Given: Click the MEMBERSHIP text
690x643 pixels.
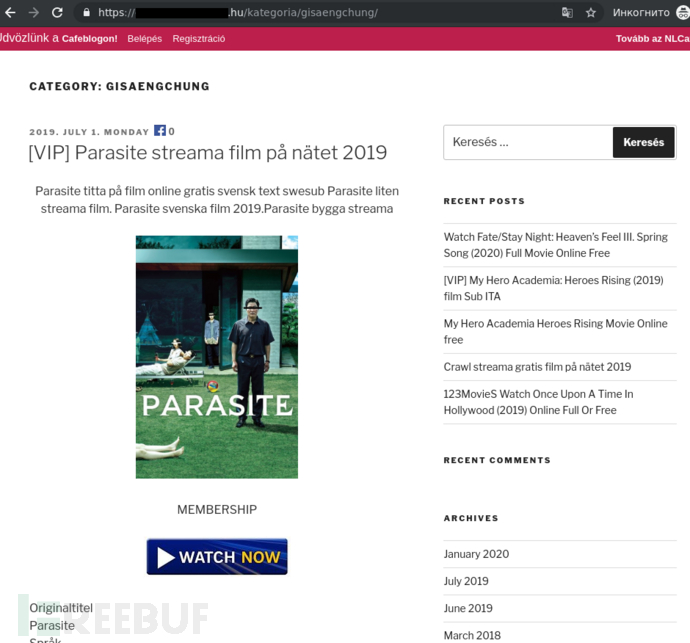Looking at the screenshot, I should [x=217, y=509].
